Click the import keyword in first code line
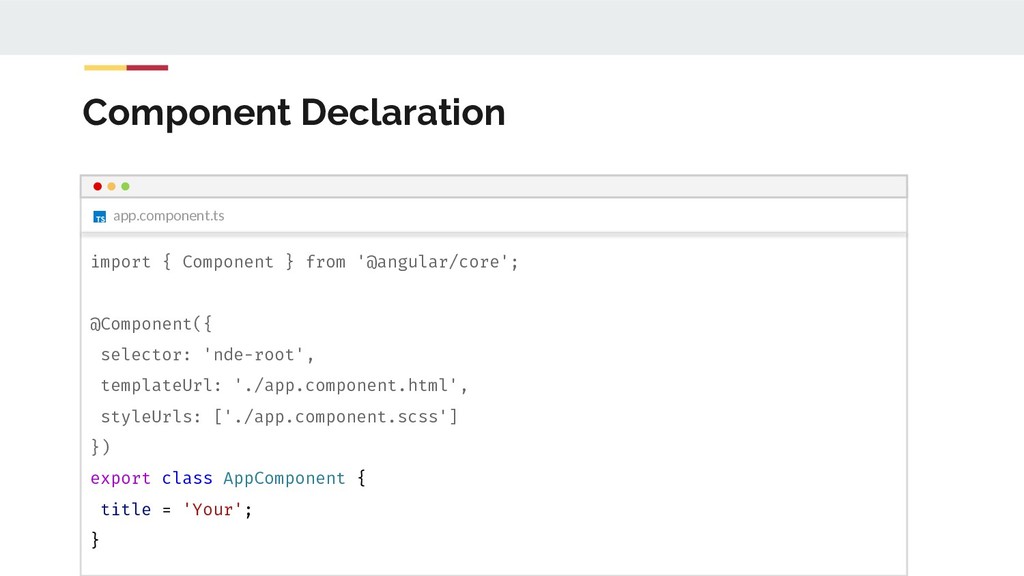The width and height of the screenshot is (1024, 576). tap(120, 262)
